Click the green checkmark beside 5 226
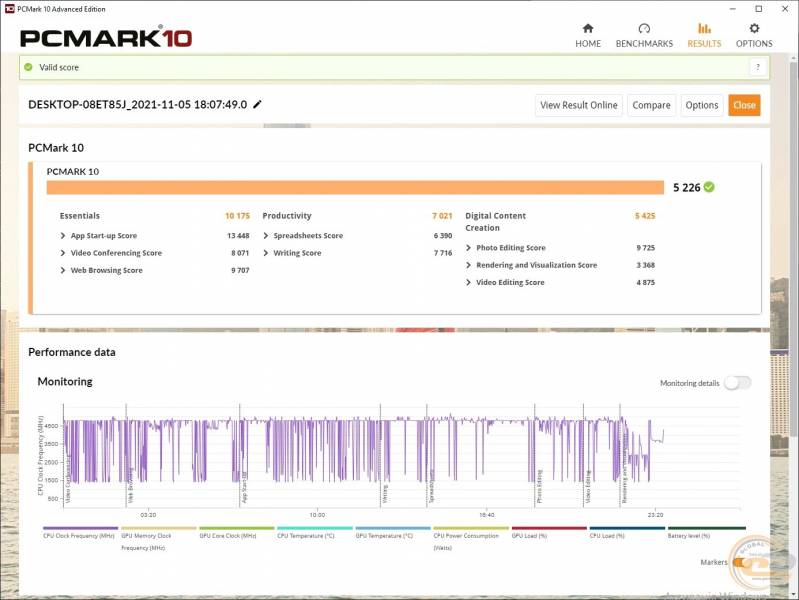Viewport: 799px width, 600px height. pos(709,187)
